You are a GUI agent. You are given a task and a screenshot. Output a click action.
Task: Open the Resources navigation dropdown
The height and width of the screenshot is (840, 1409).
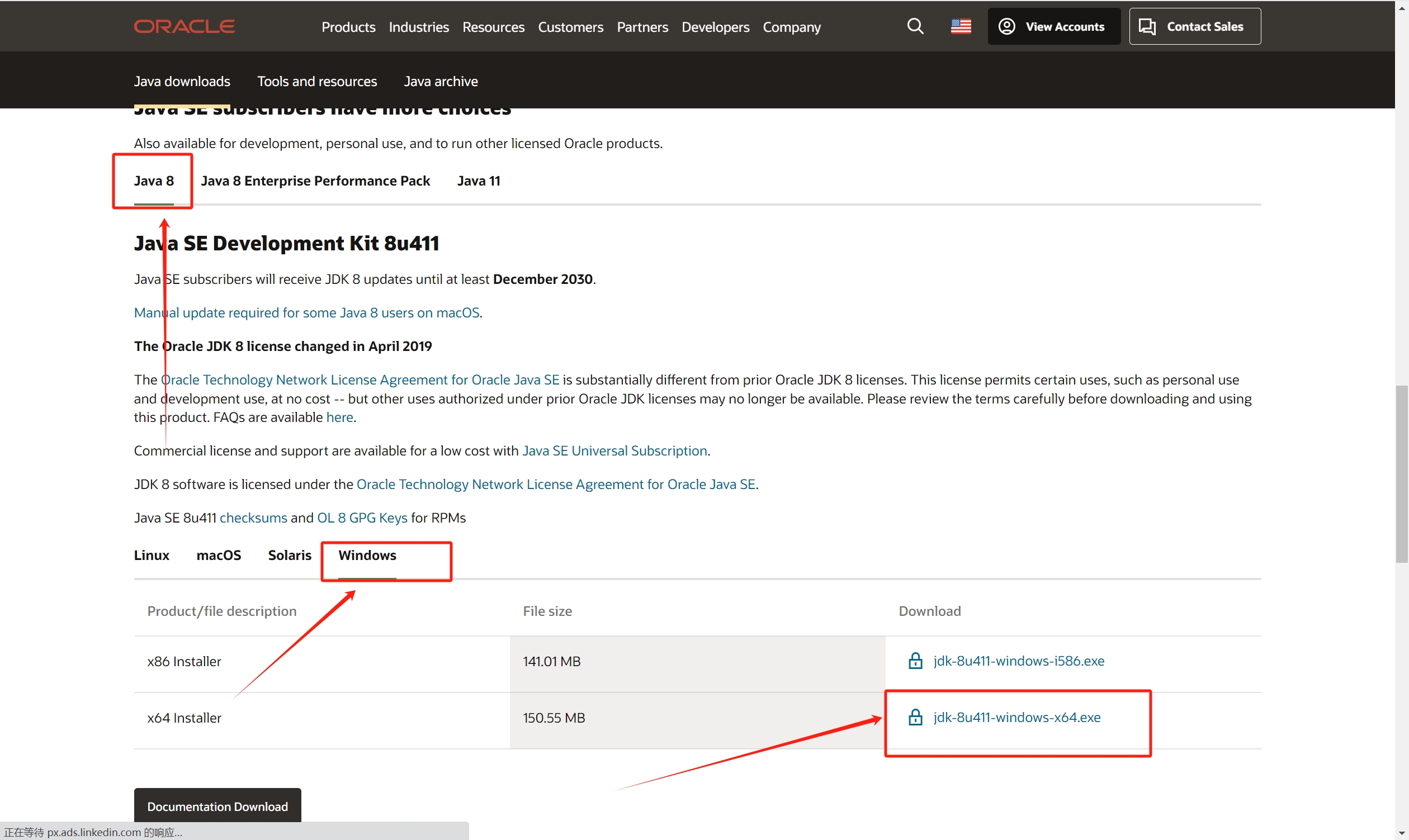[493, 27]
